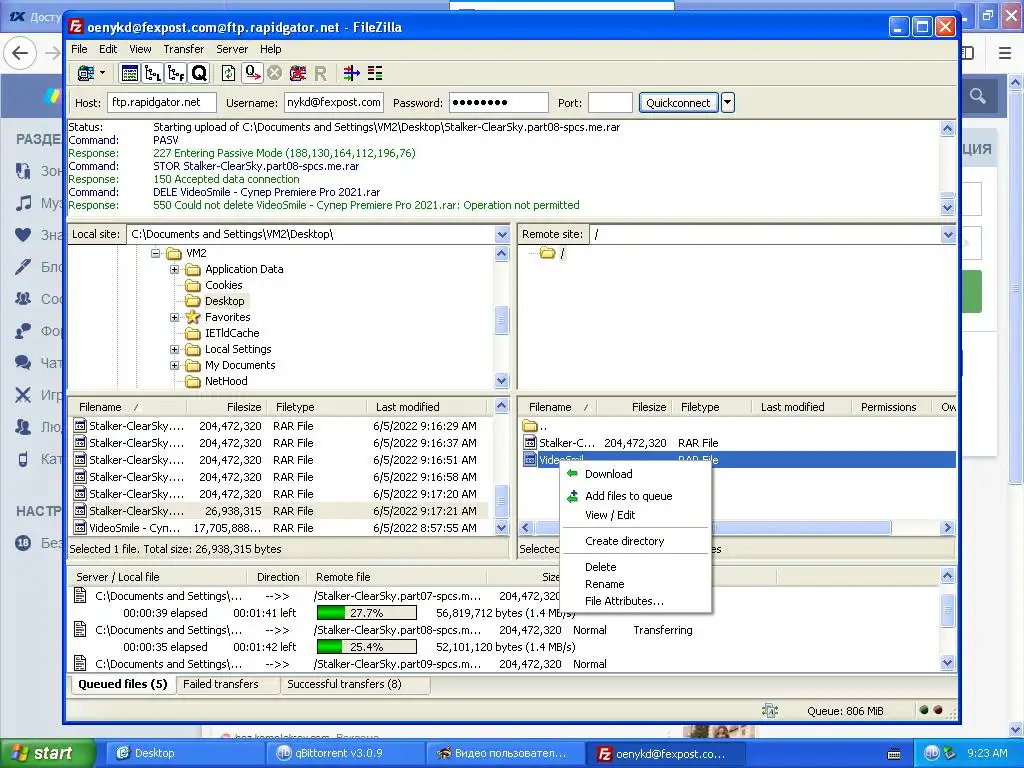Image resolution: width=1024 pixels, height=768 pixels.
Task: Toggle local directory tree view
Action: 153,73
